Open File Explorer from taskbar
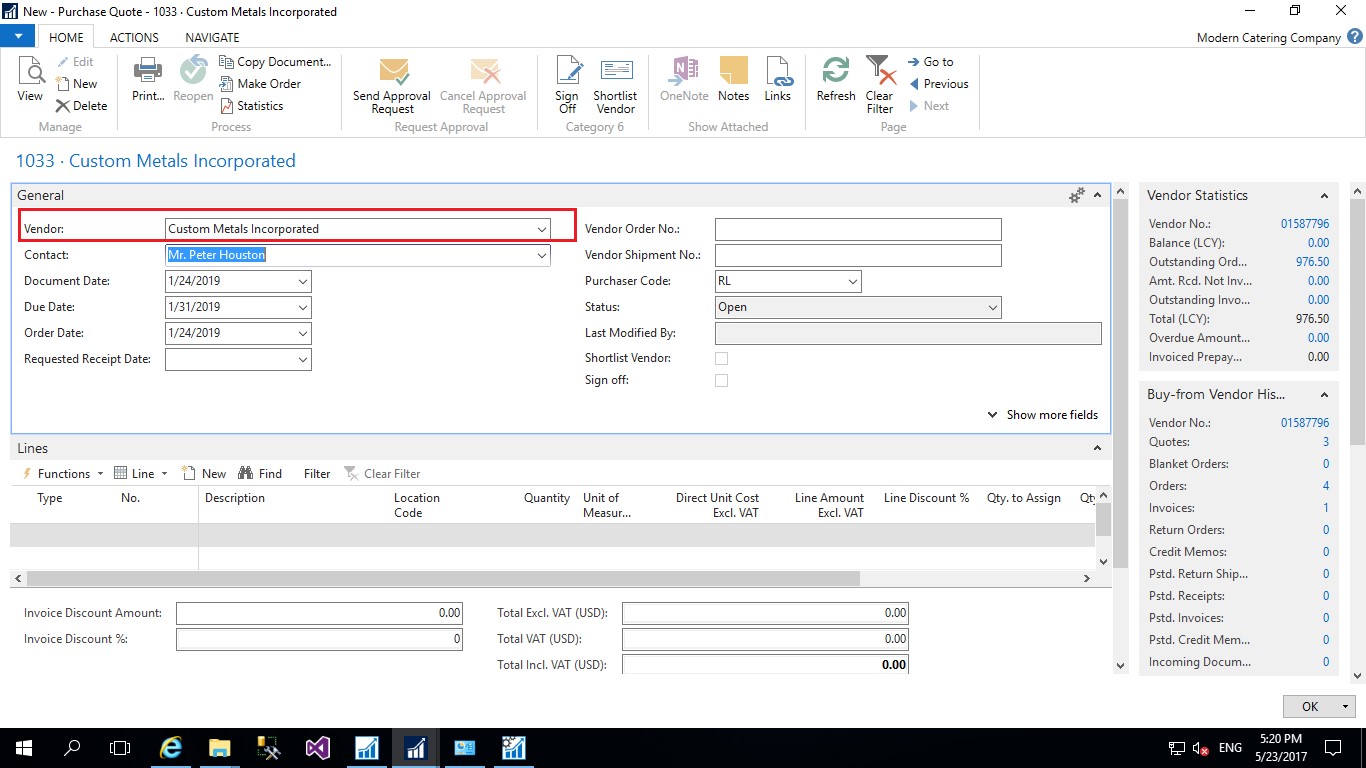This screenshot has height=768, width=1366. [x=220, y=747]
